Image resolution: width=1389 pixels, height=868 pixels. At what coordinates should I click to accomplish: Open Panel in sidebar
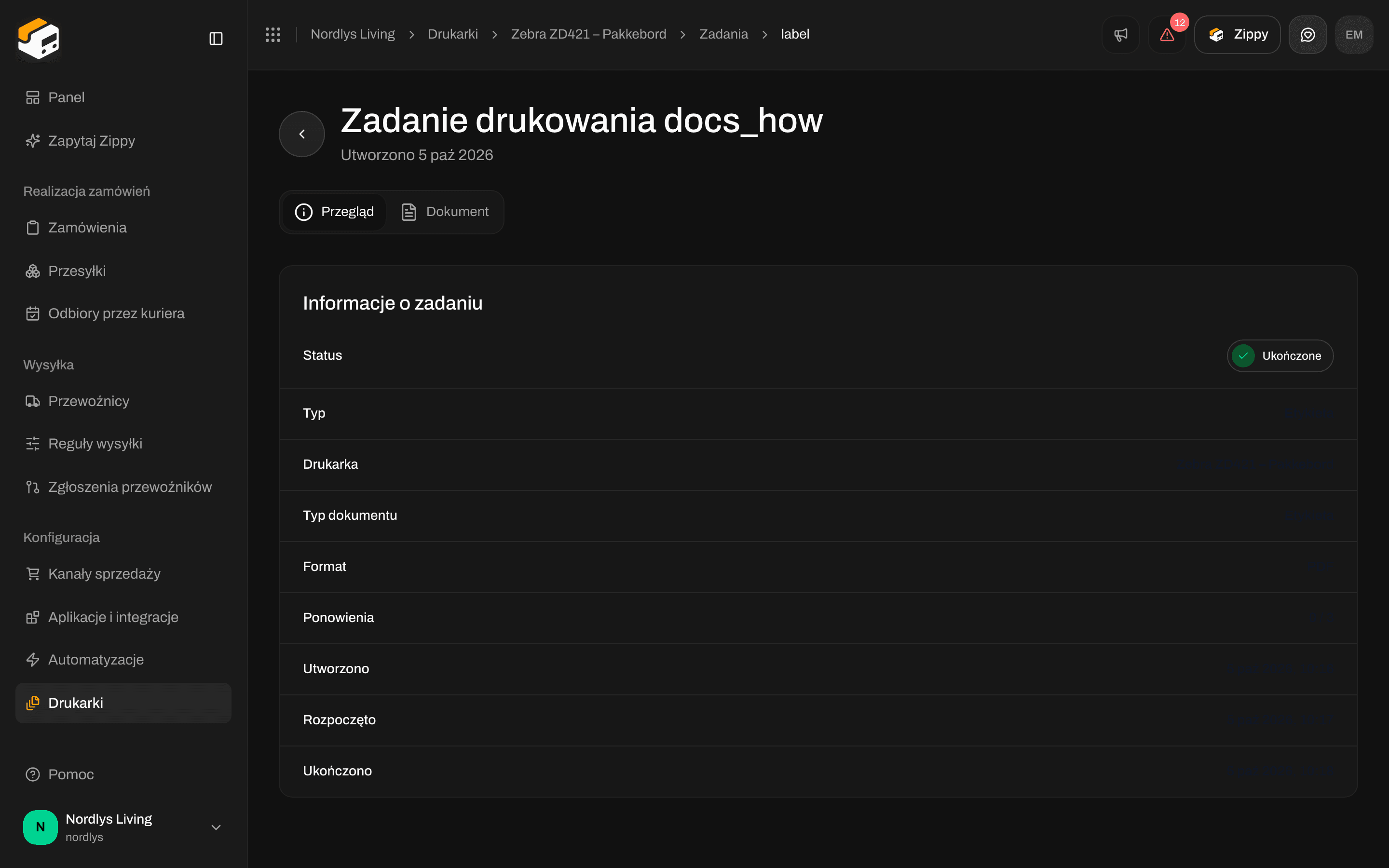click(123, 97)
